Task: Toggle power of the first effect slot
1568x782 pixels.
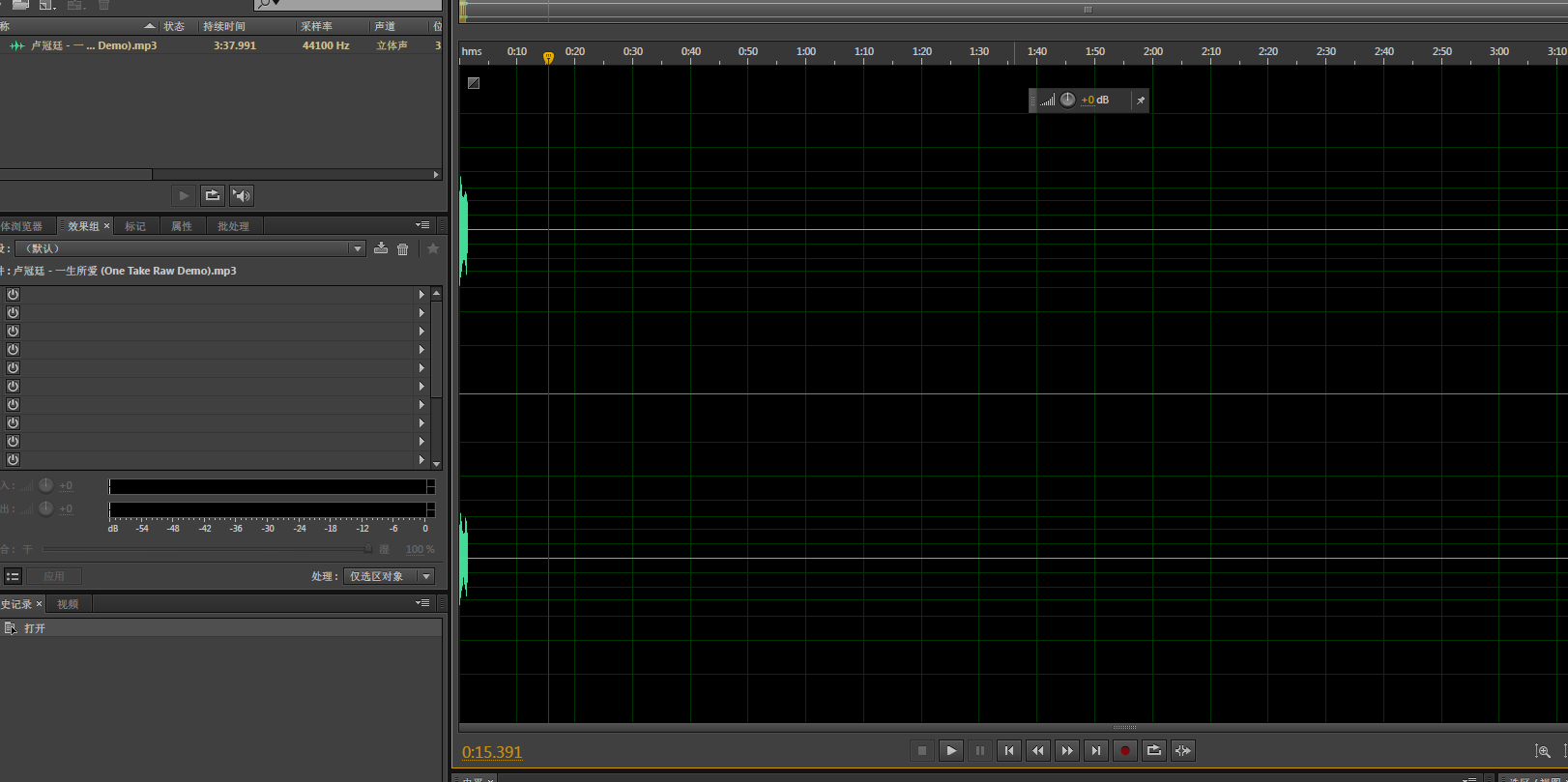Action: point(14,295)
